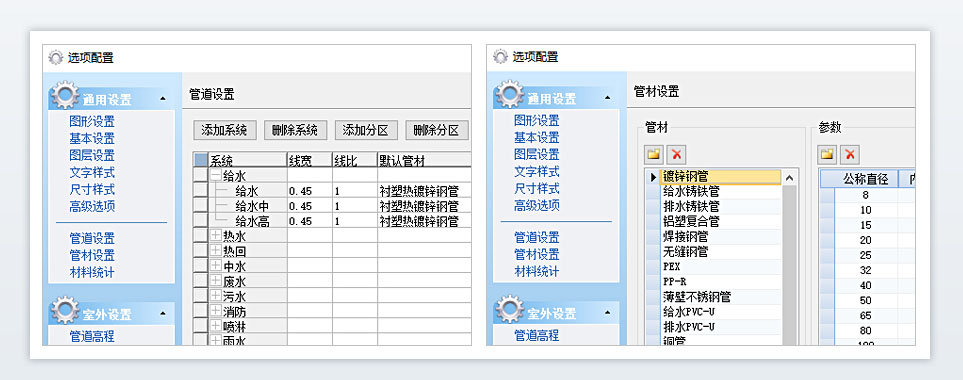Select 排水PVC-U in the 管材 list
The image size is (963, 380).
(x=720, y=327)
